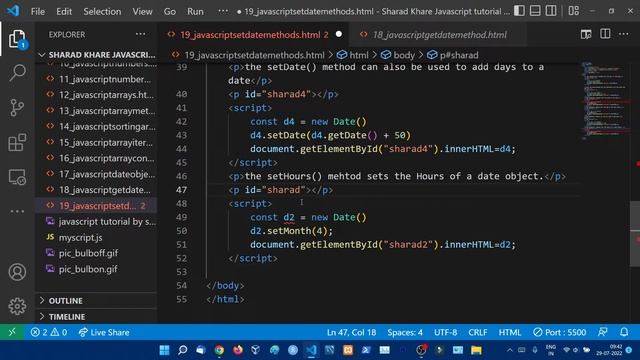The height and width of the screenshot is (360, 640).
Task: Open pic_bulbon.gif in the explorer
Action: 96,269
